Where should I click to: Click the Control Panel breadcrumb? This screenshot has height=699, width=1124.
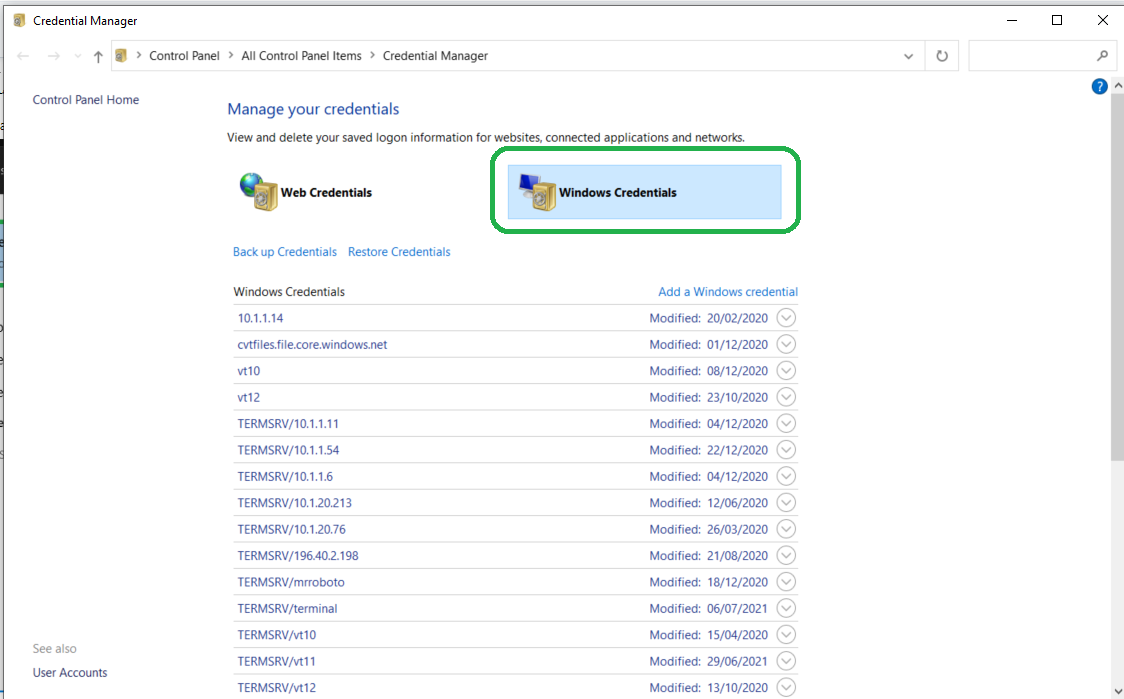[184, 56]
